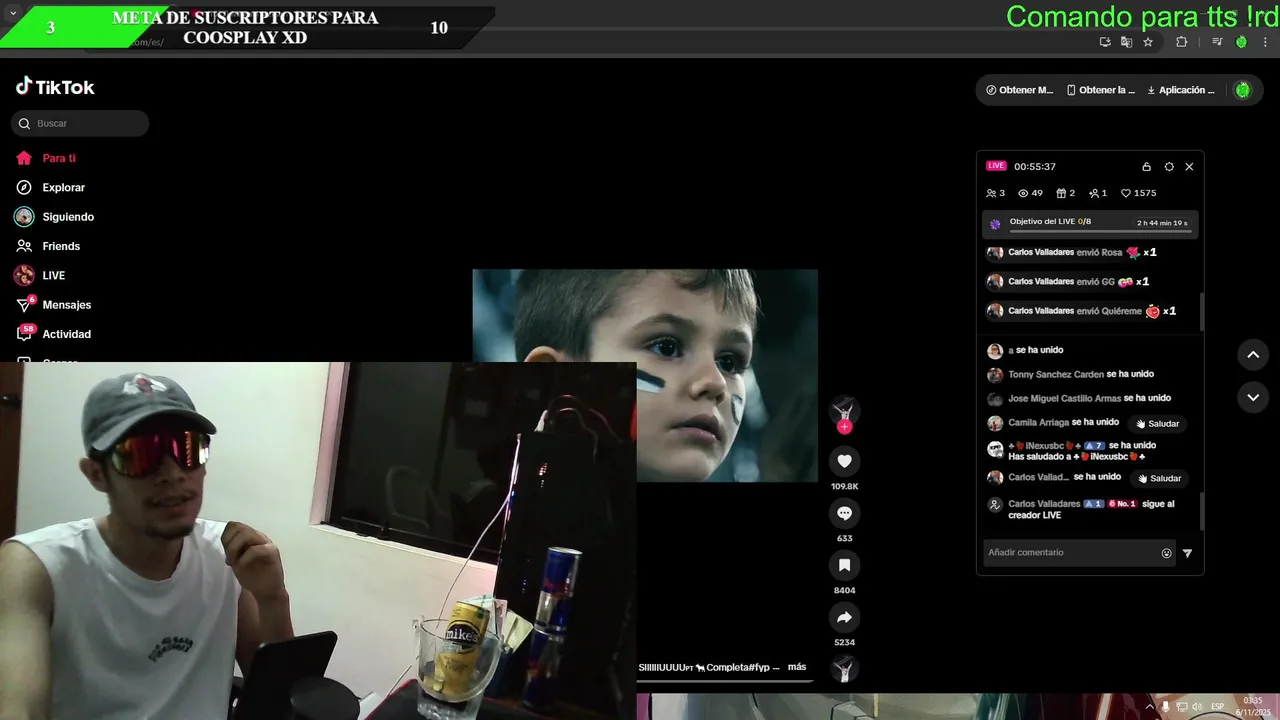
Task: Focus the Buscar search field
Action: (x=80, y=123)
